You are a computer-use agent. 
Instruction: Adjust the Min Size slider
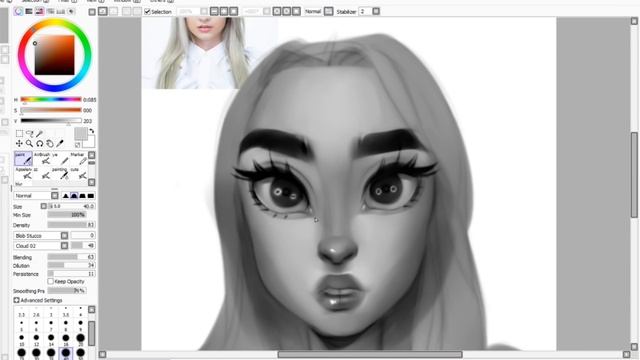(67, 215)
